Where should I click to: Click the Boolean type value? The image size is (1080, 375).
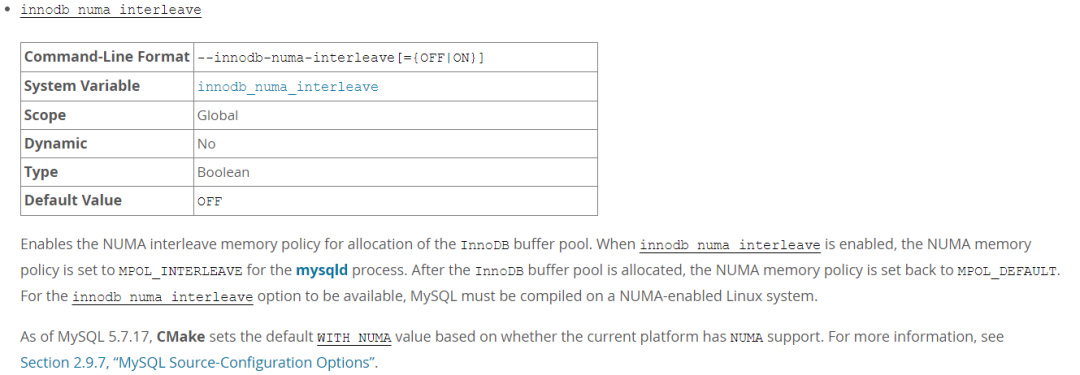click(x=223, y=172)
